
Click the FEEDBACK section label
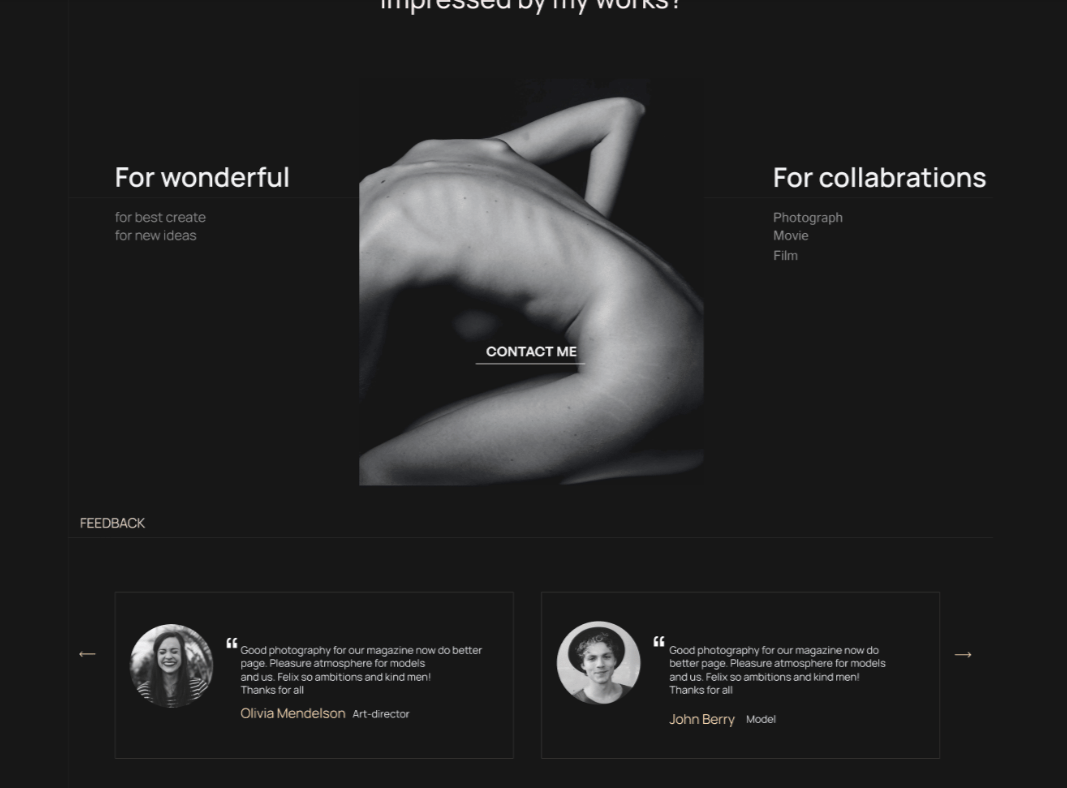tap(112, 523)
